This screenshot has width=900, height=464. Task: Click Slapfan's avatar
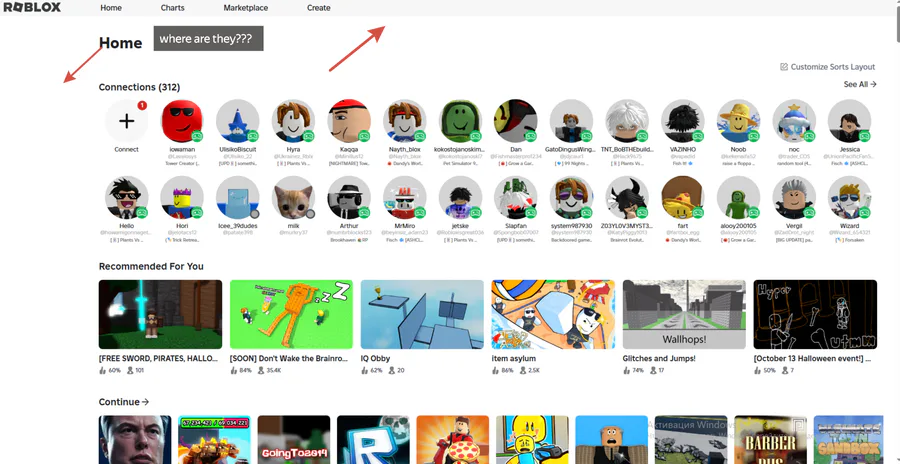click(515, 198)
